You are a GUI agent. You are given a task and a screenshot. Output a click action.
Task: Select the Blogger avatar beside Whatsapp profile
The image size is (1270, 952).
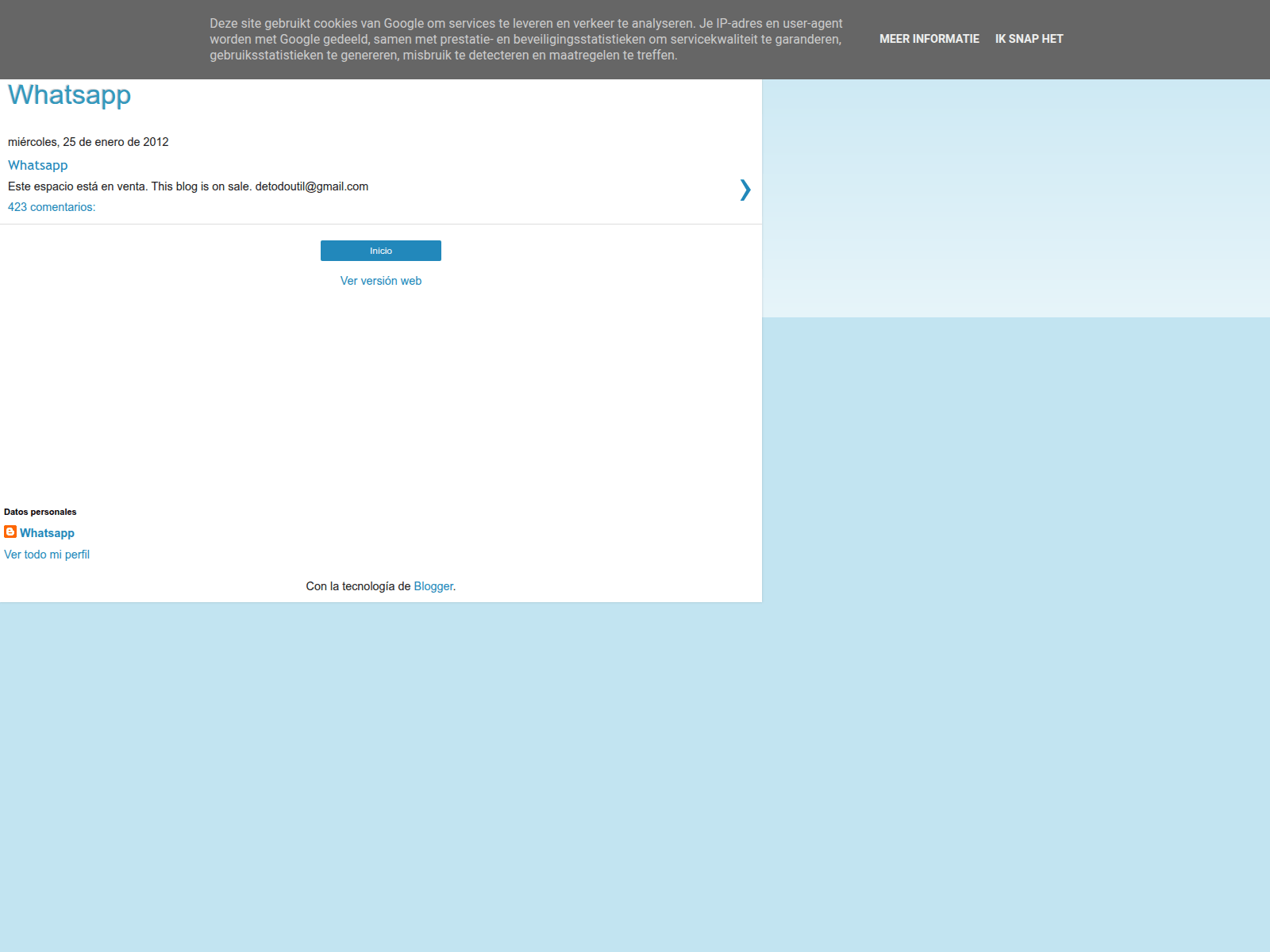click(10, 532)
